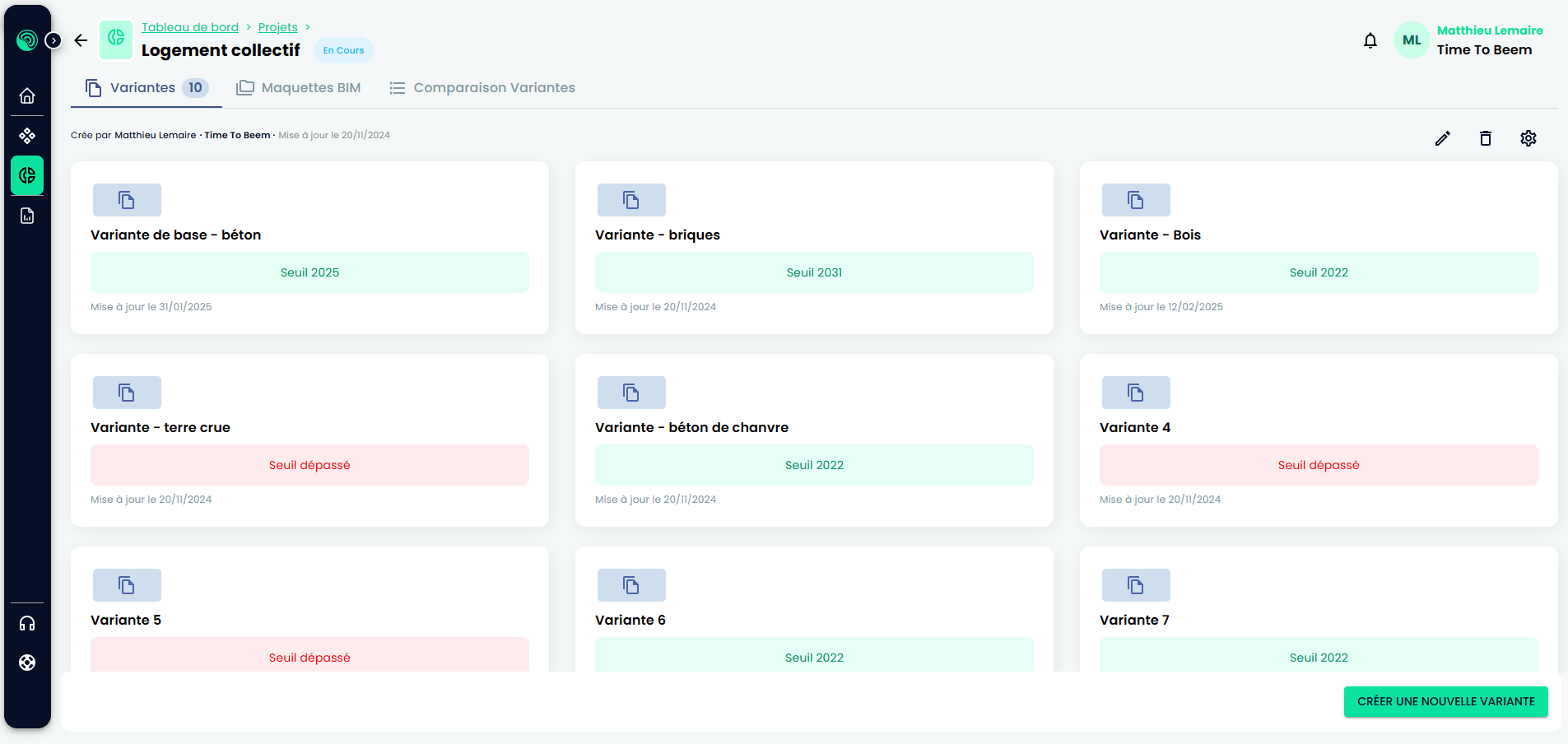Click the home icon in sidebar
Viewport: 1568px width, 744px height.
(27, 96)
